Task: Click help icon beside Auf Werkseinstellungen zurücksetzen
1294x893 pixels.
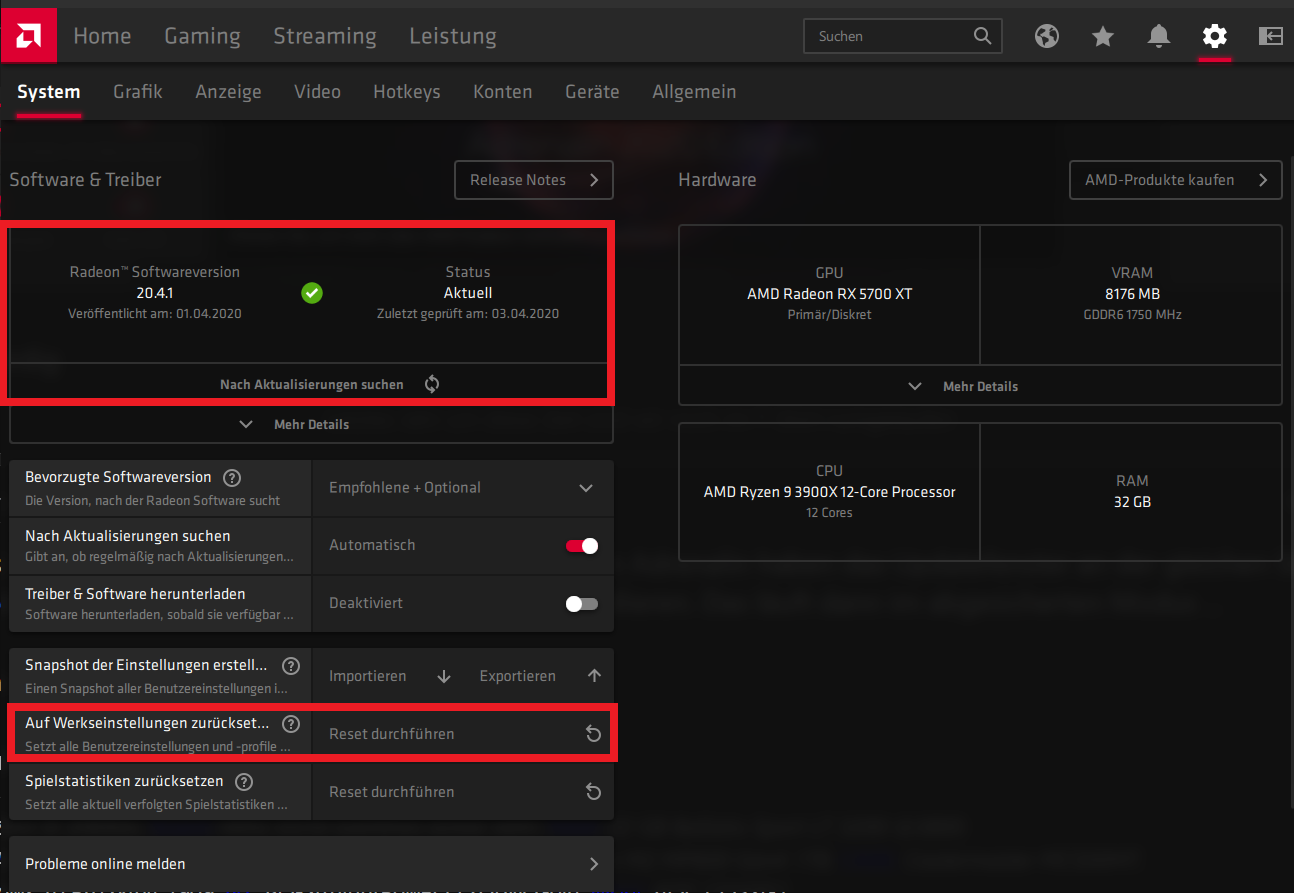Action: click(x=291, y=723)
